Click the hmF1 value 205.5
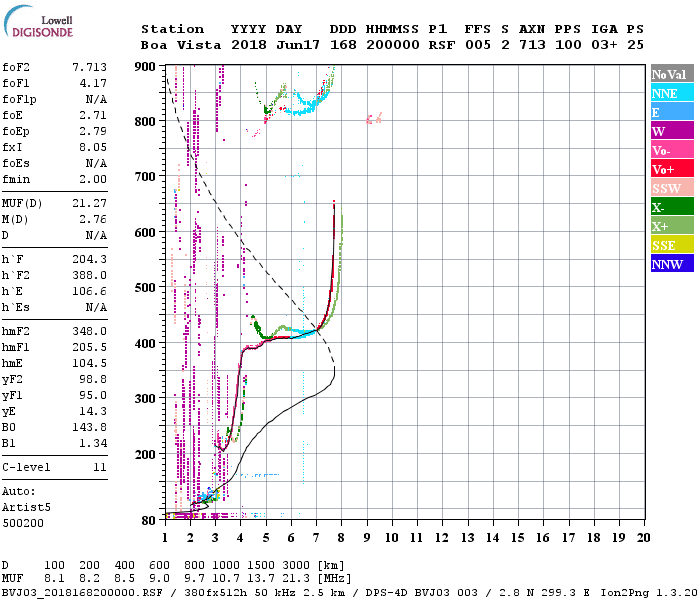This screenshot has height=600, width=700. pyautogui.click(x=90, y=347)
